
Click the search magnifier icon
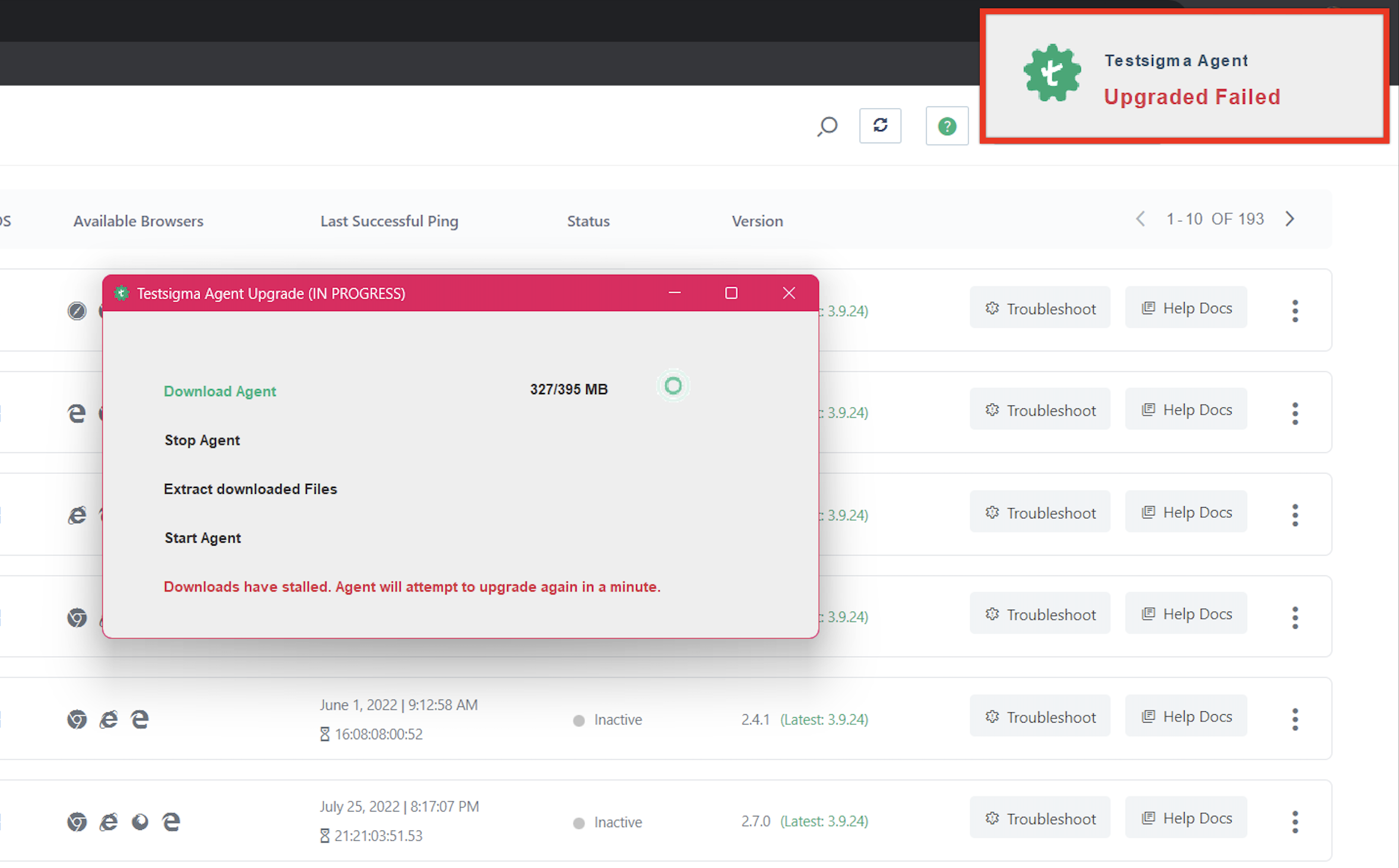pyautogui.click(x=827, y=126)
